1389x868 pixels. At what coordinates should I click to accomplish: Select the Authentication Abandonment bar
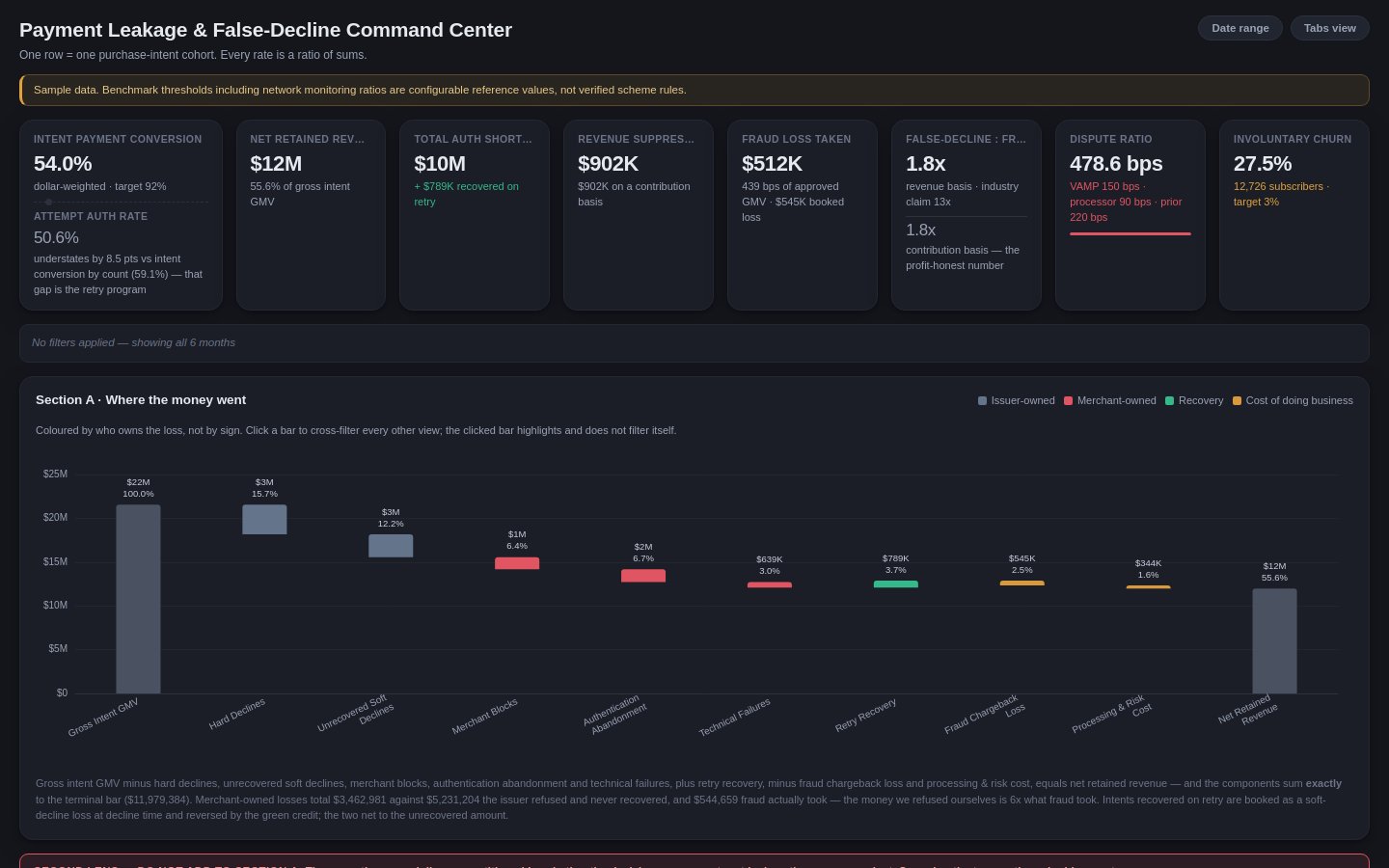pos(643,576)
